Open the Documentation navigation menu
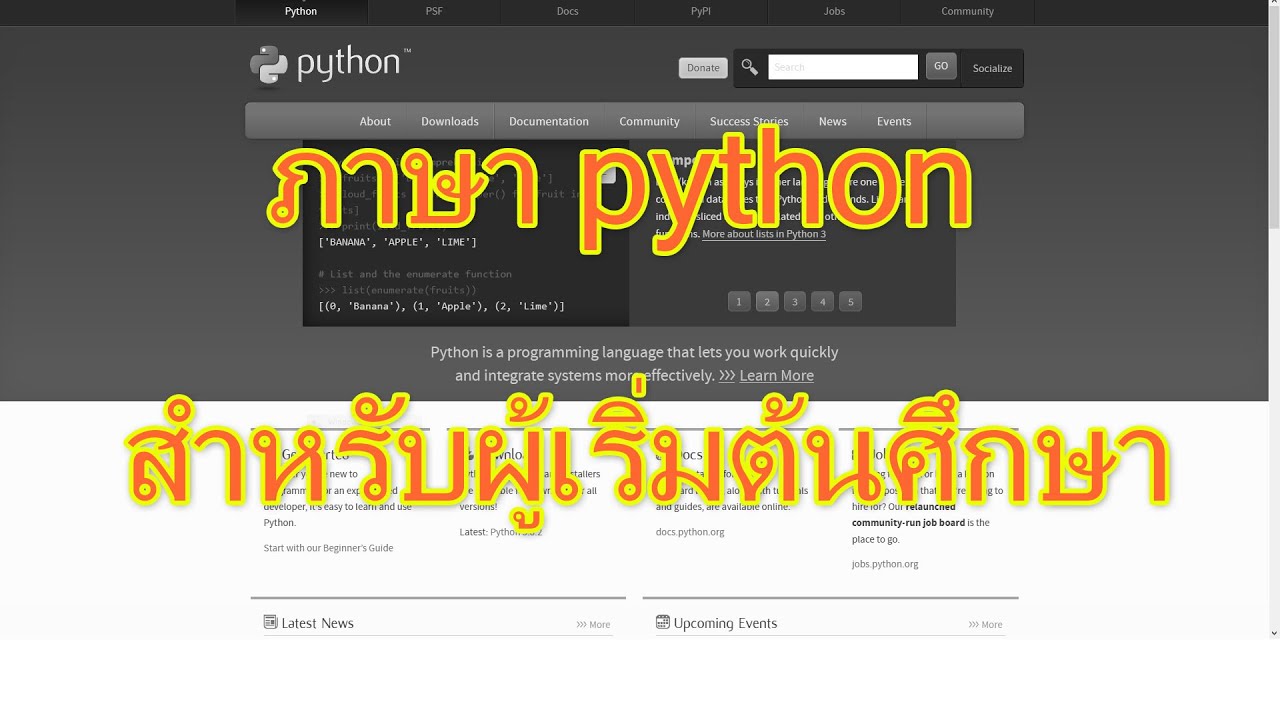The image size is (1280, 720). click(549, 121)
